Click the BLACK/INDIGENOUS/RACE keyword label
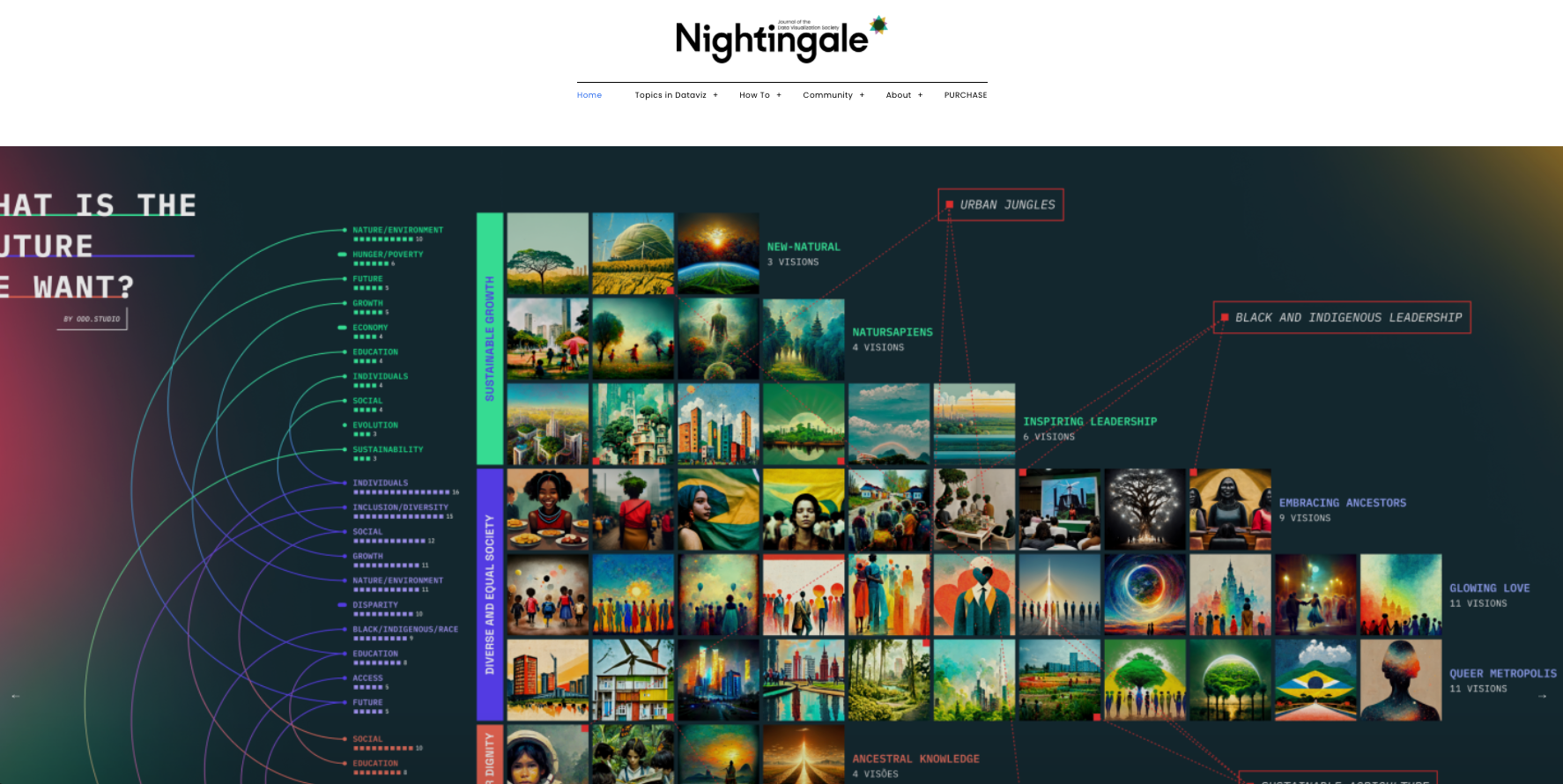This screenshot has height=784, width=1563. tap(405, 630)
